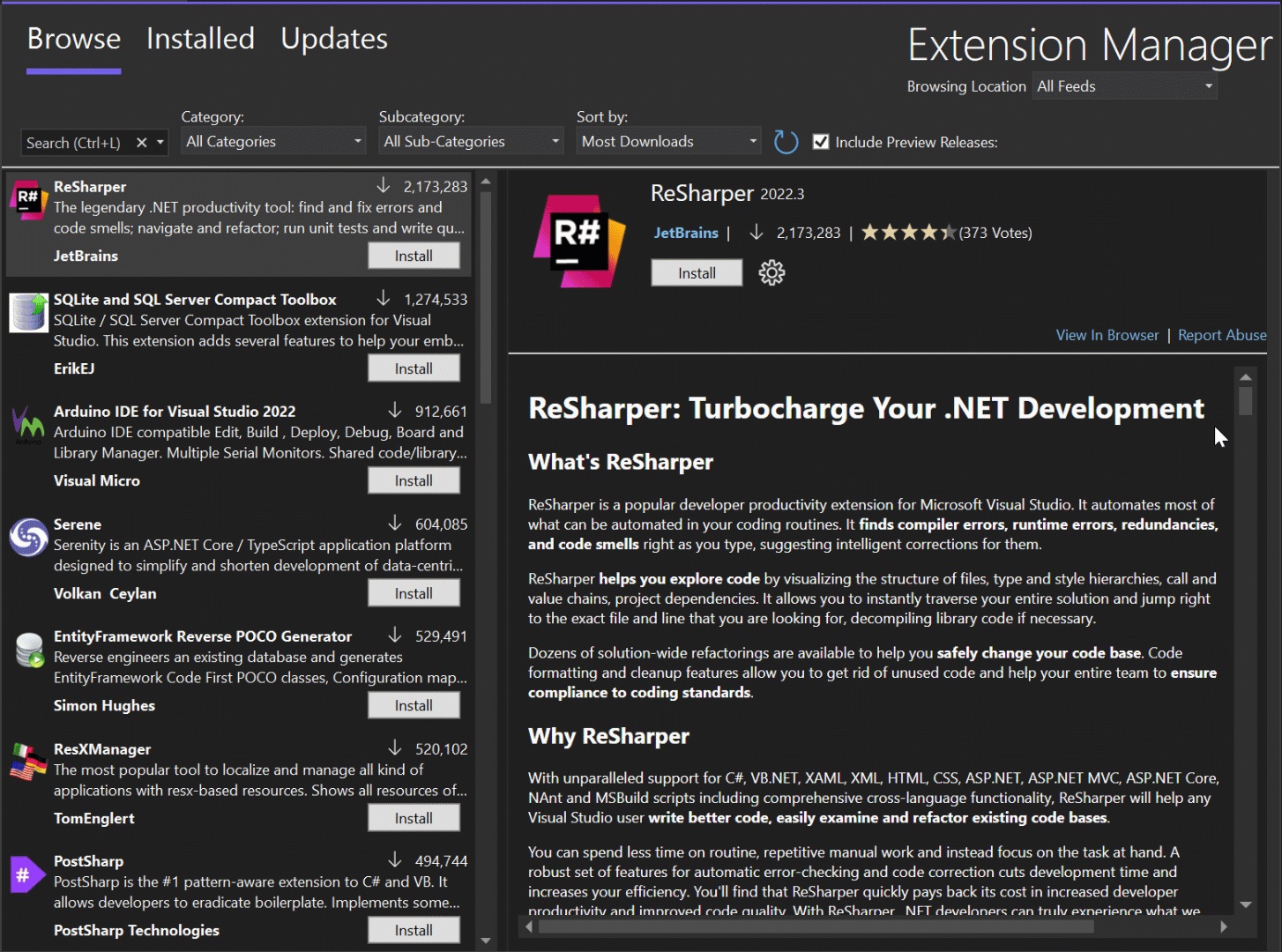The height and width of the screenshot is (952, 1282).
Task: Click the description horizontal scrollbar thumb
Action: pyautogui.click(x=816, y=926)
